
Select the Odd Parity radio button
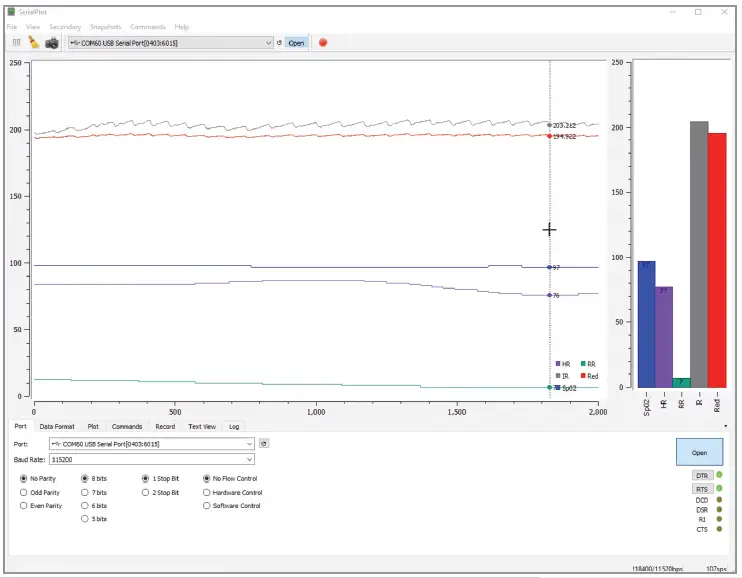click(x=24, y=492)
